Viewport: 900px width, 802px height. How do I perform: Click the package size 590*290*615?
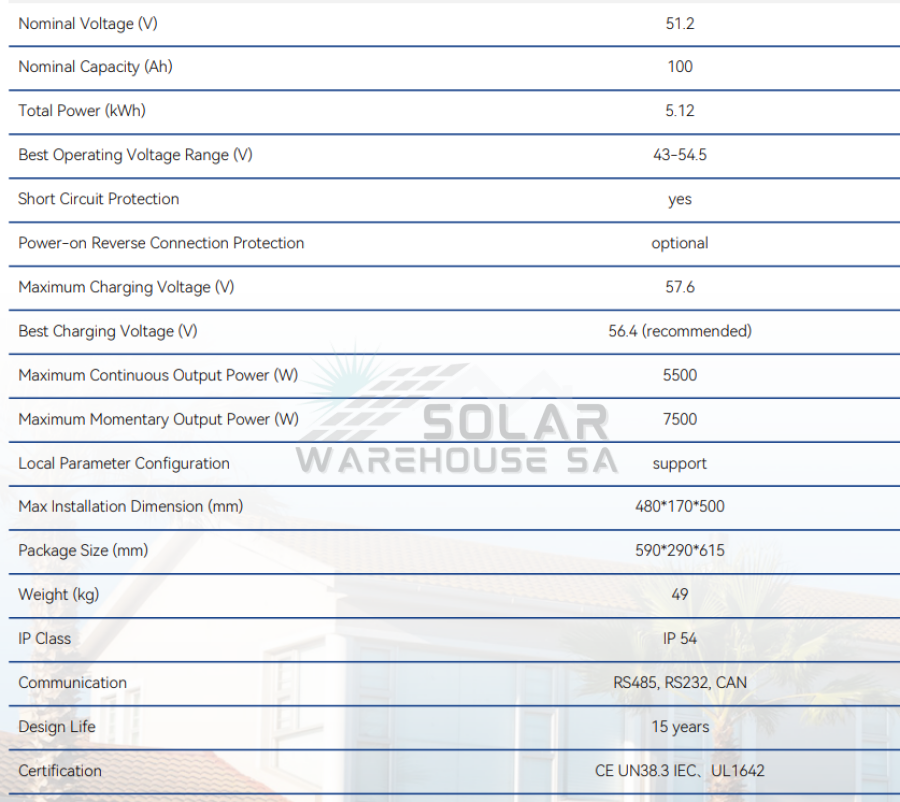click(x=680, y=551)
